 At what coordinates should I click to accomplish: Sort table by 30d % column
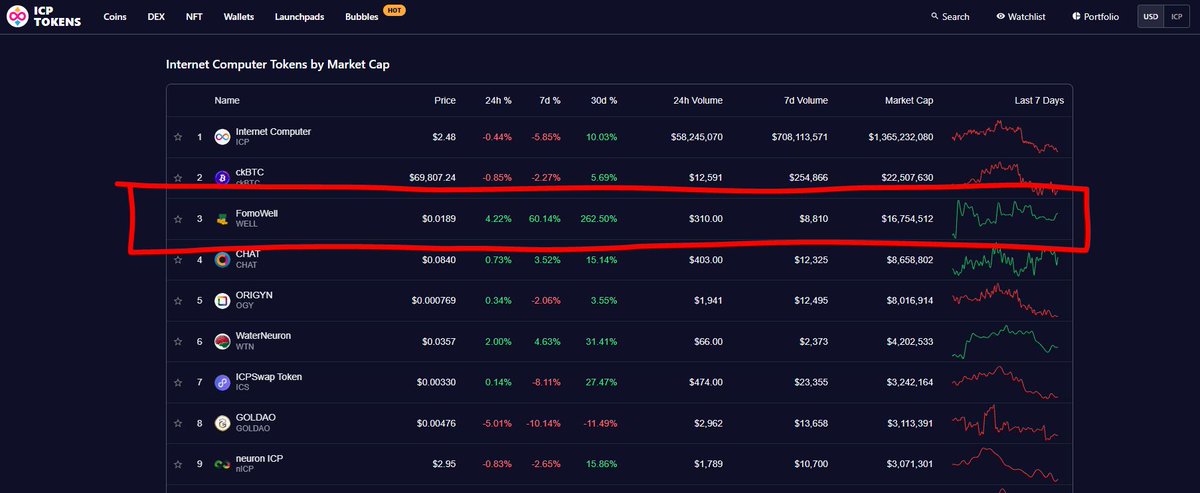click(x=603, y=101)
